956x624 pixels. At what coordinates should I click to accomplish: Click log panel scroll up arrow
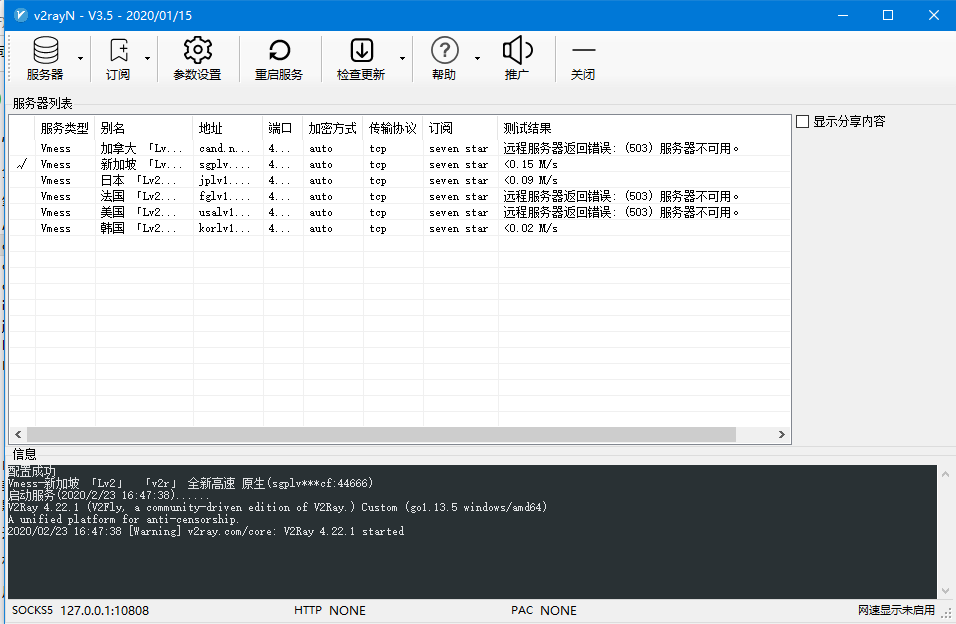tap(945, 474)
